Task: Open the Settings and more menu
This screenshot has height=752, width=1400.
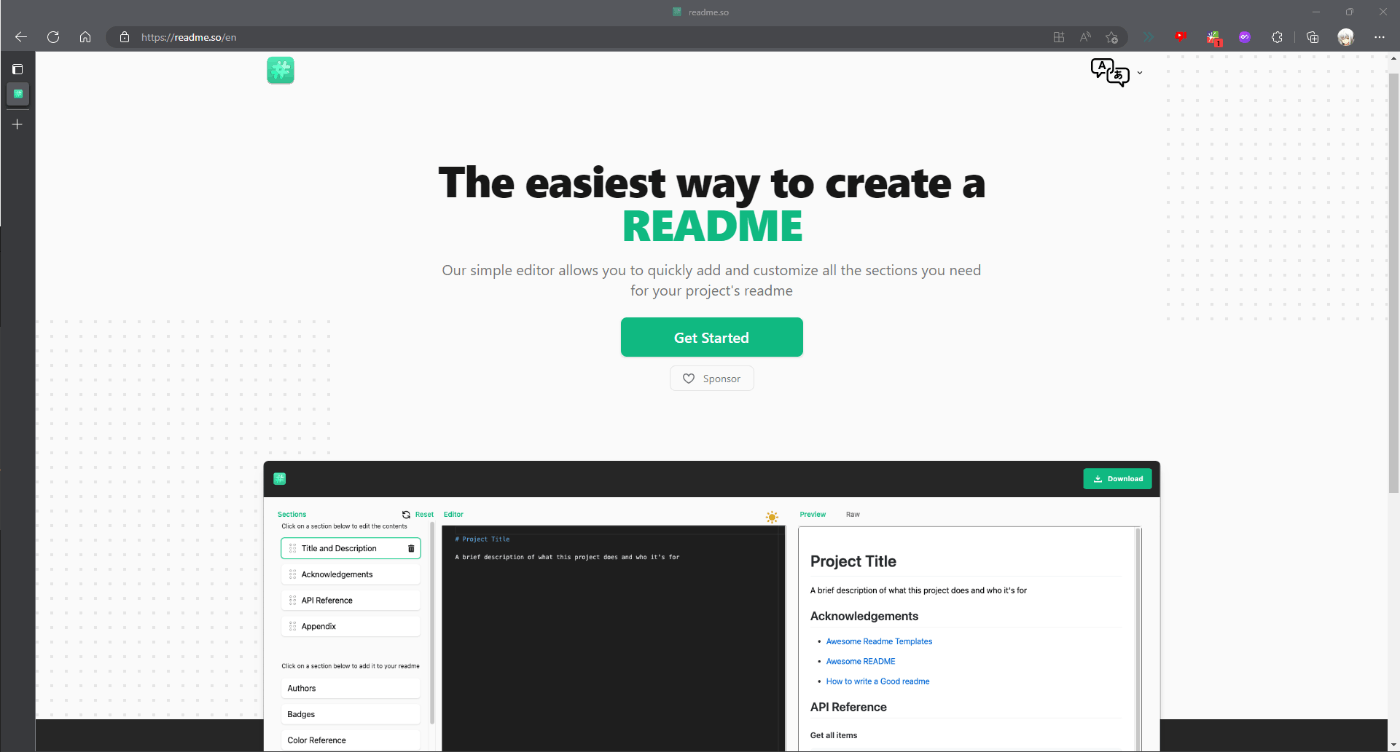Action: 1379,37
